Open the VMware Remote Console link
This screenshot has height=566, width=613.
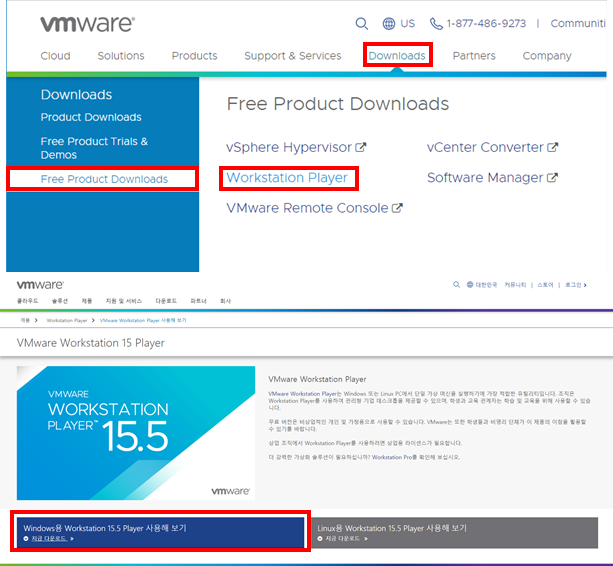307,208
